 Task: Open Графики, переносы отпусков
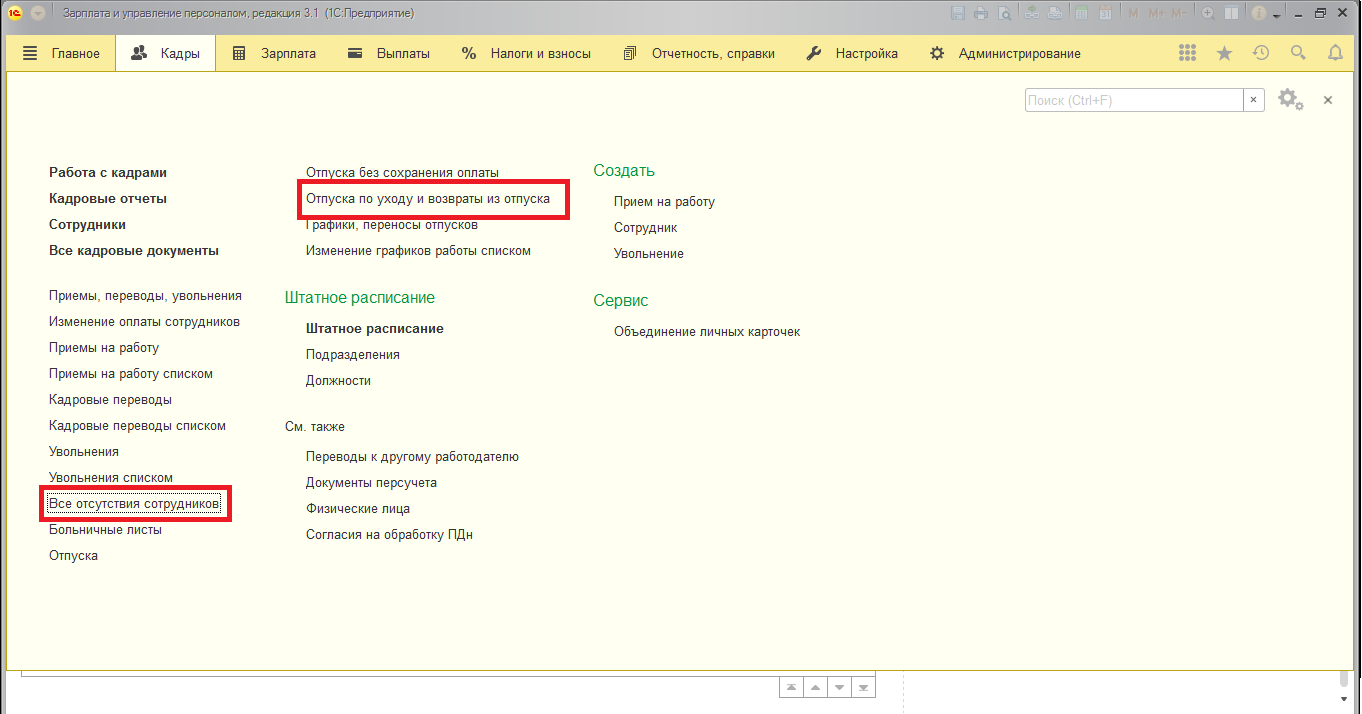[x=392, y=224]
